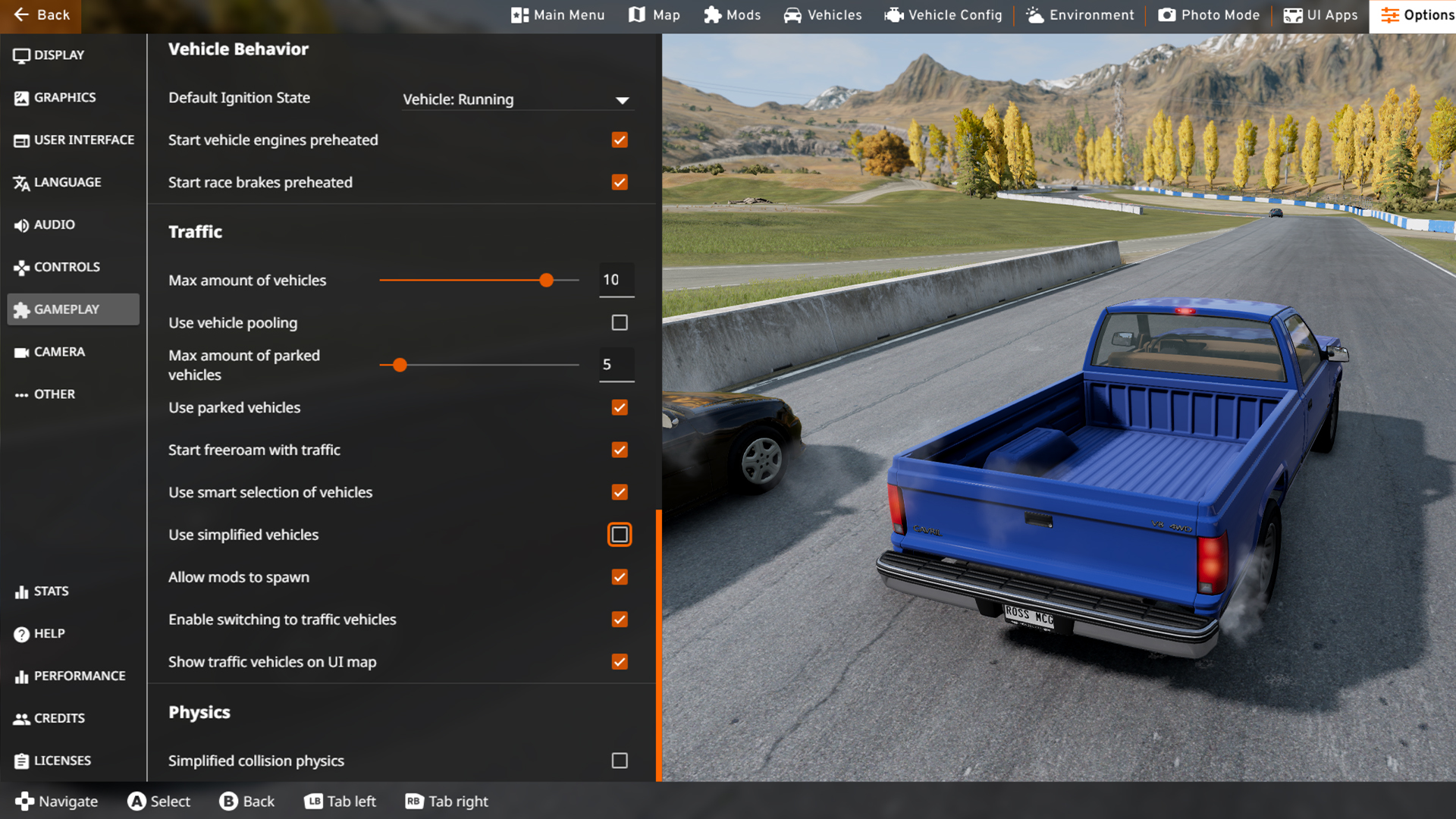Switch to the Graphics settings tab
The height and width of the screenshot is (819, 1456).
coord(64,97)
